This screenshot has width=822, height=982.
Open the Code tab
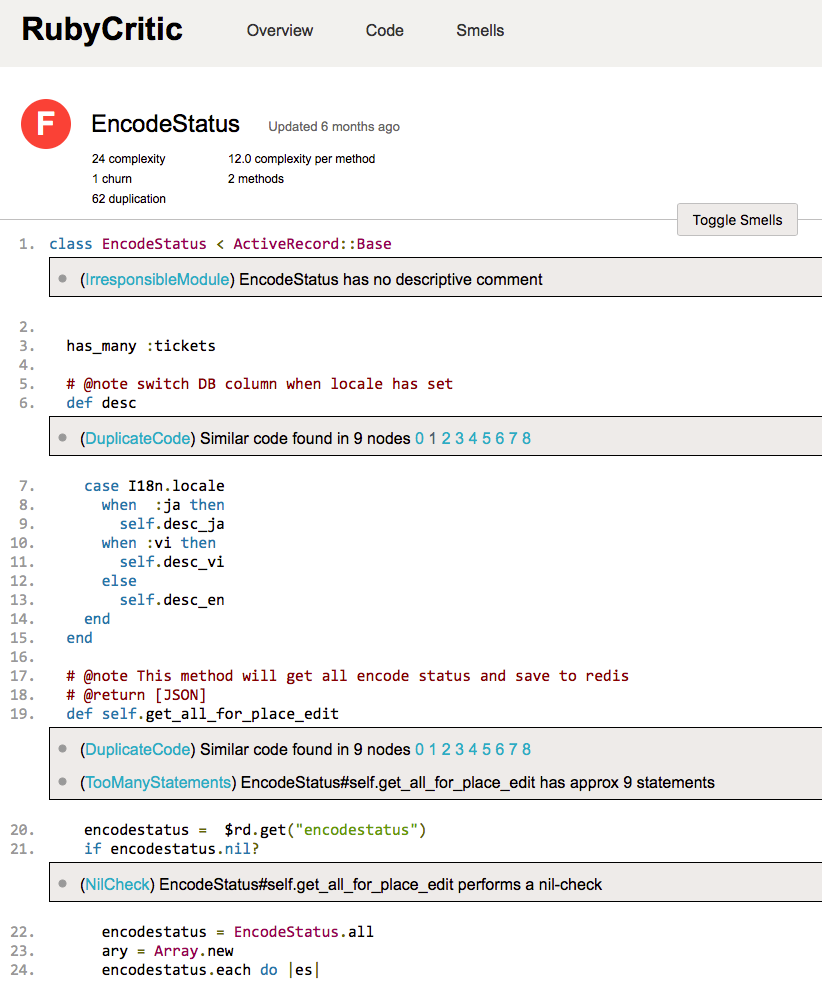point(384,31)
